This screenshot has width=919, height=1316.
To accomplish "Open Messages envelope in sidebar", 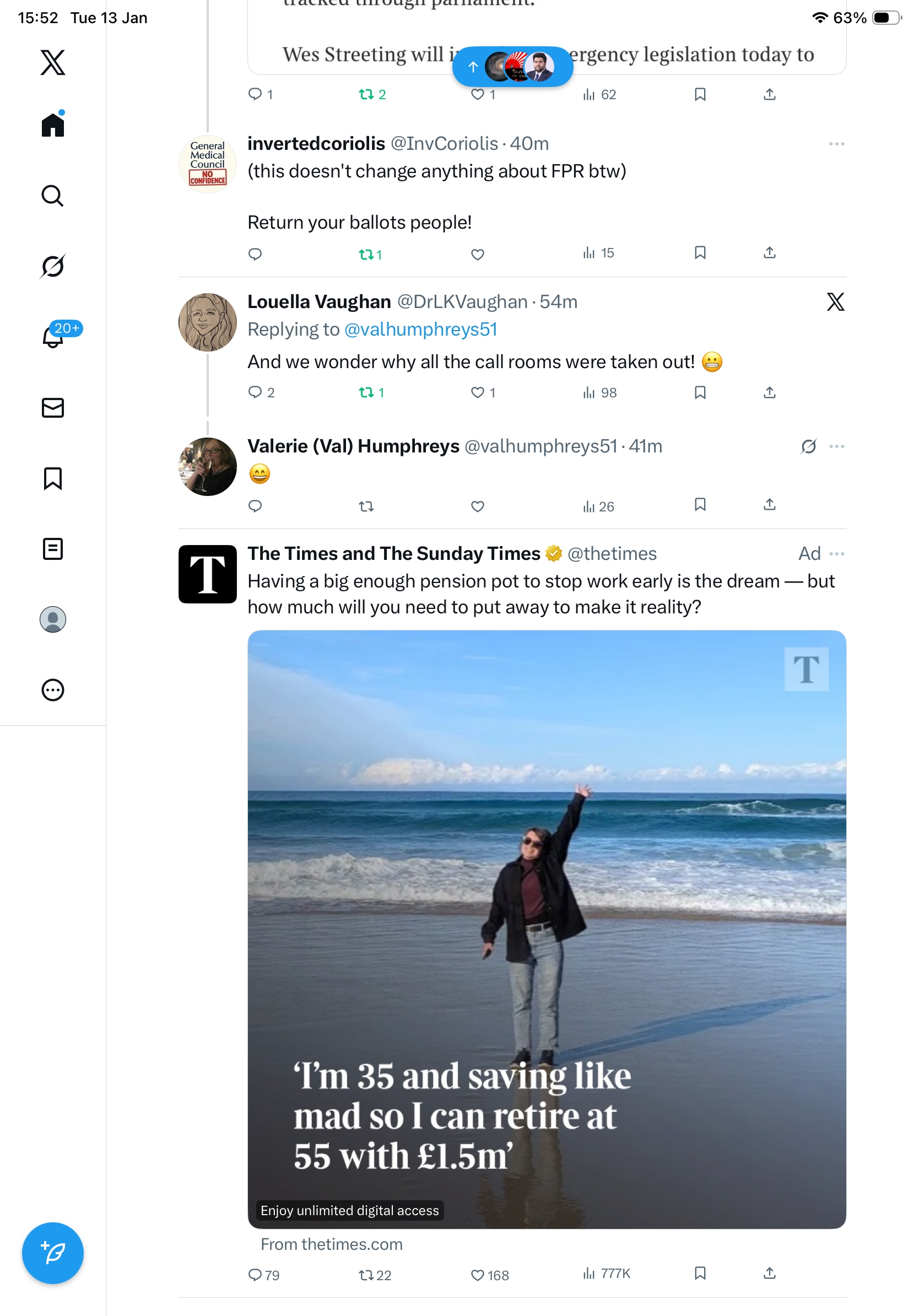I will 53,407.
